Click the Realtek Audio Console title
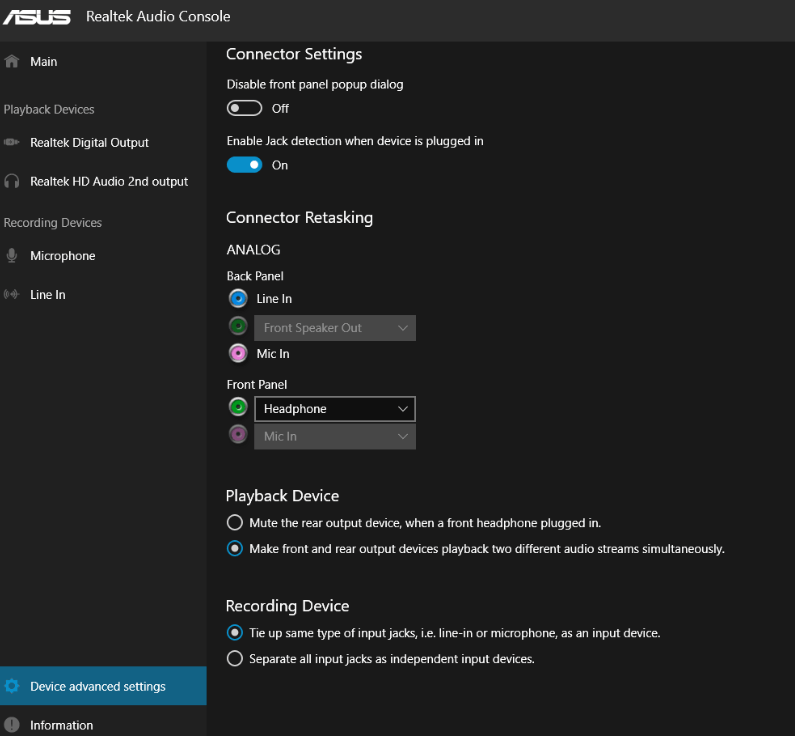 pyautogui.click(x=158, y=16)
